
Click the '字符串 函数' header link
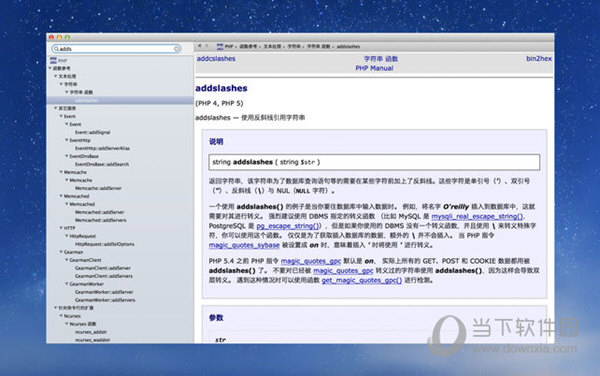tap(381, 59)
